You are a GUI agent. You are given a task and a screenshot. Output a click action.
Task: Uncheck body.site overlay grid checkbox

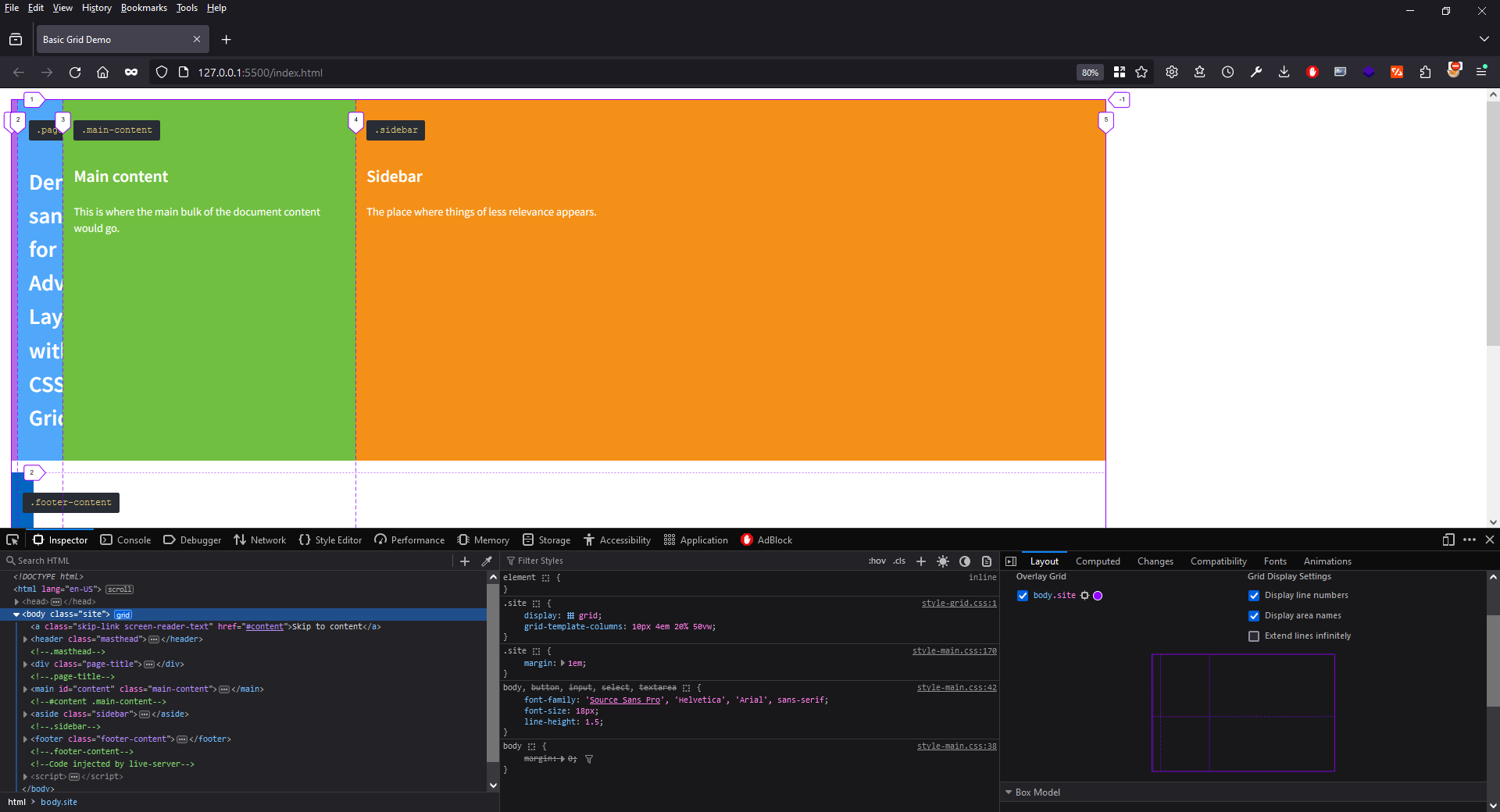pyautogui.click(x=1023, y=596)
